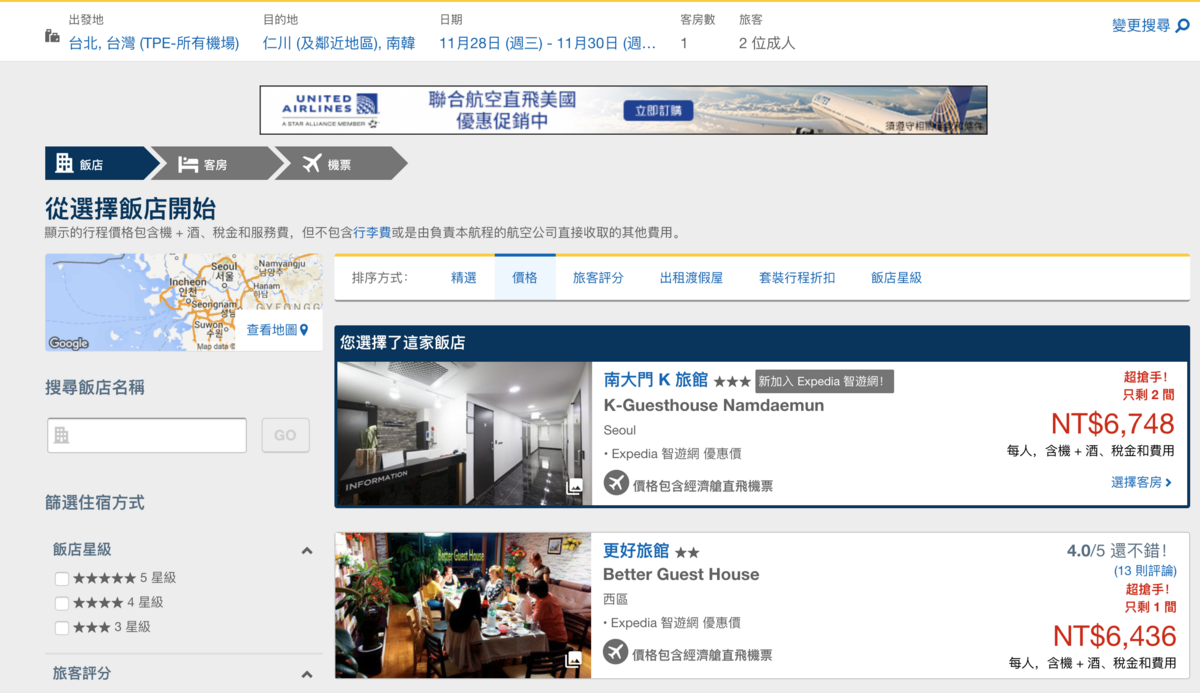Click the United Airlines logo in the banner
Screen dimensions: 1200x693
[330, 110]
